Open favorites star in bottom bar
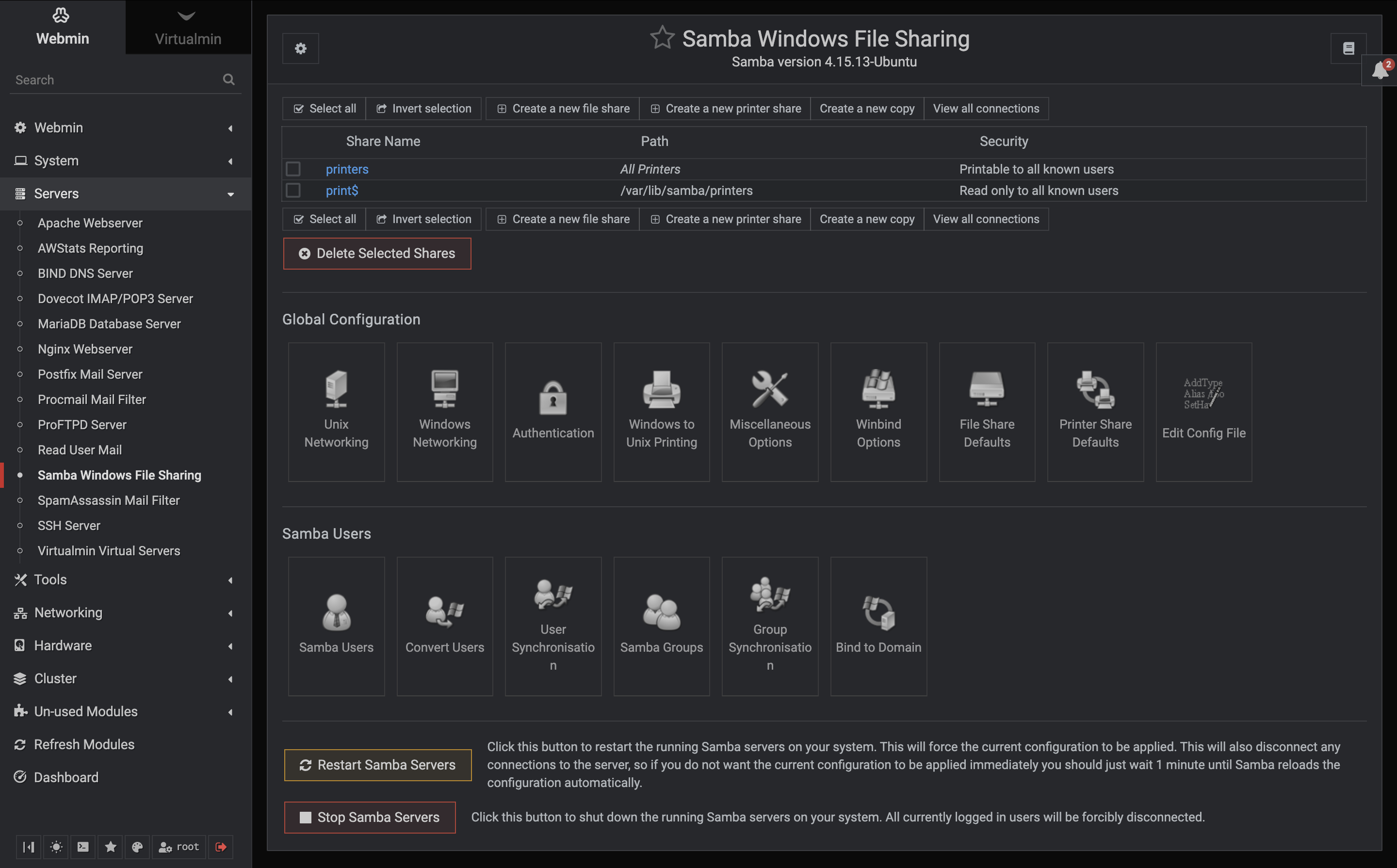1397x868 pixels. pyautogui.click(x=110, y=846)
